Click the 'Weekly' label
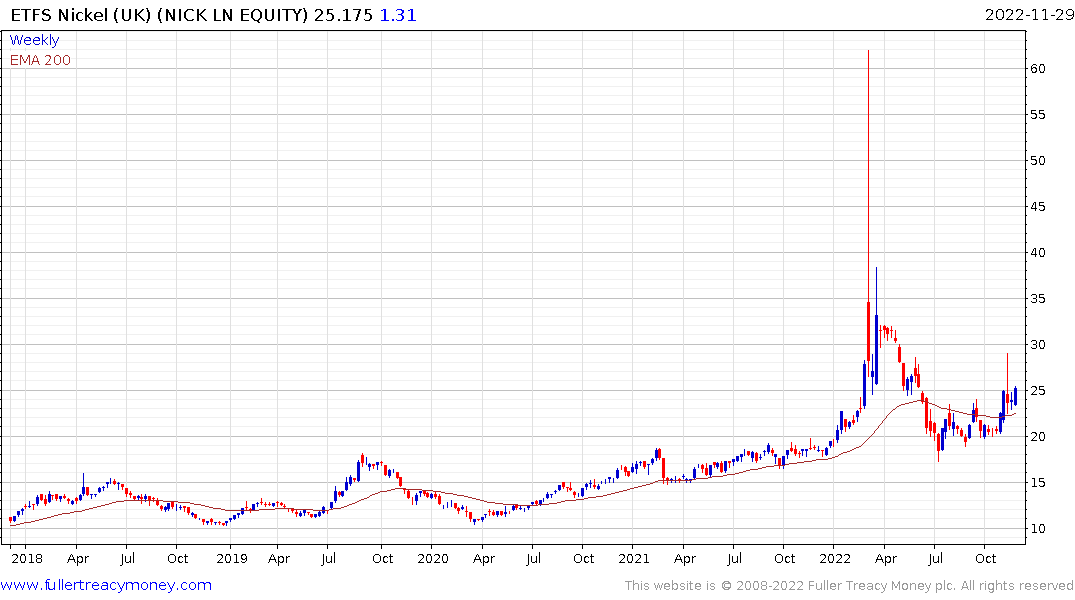Image resolution: width=1075 pixels, height=600 pixels. coord(34,40)
